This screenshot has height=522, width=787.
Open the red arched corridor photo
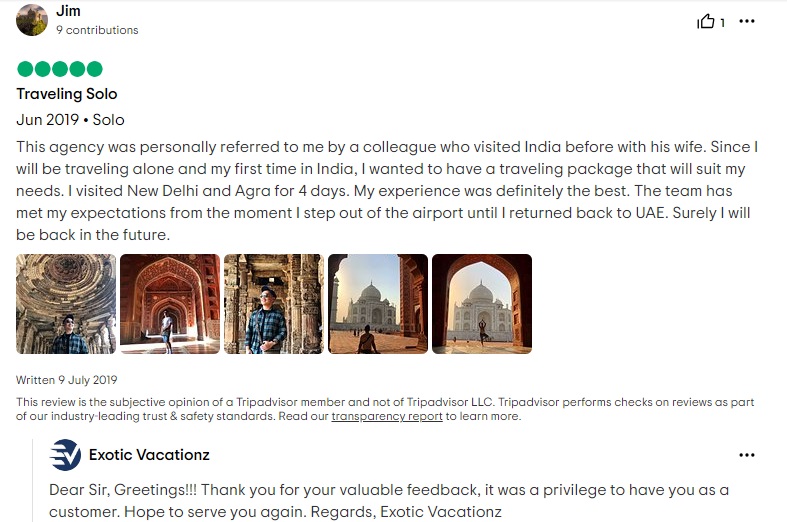(x=170, y=304)
